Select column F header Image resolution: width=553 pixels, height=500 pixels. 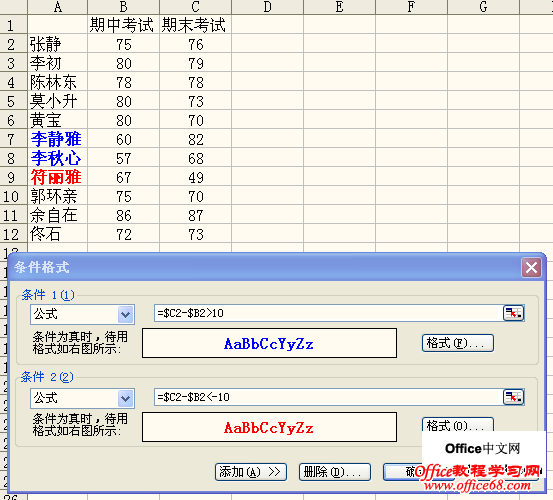click(x=411, y=7)
